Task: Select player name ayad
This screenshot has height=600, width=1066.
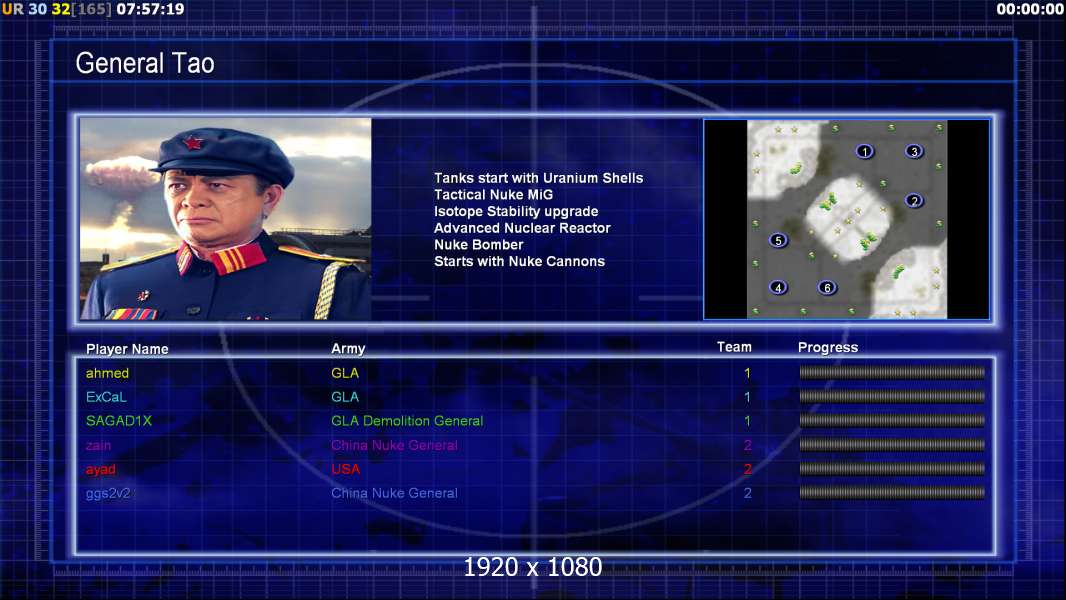Action: (101, 470)
